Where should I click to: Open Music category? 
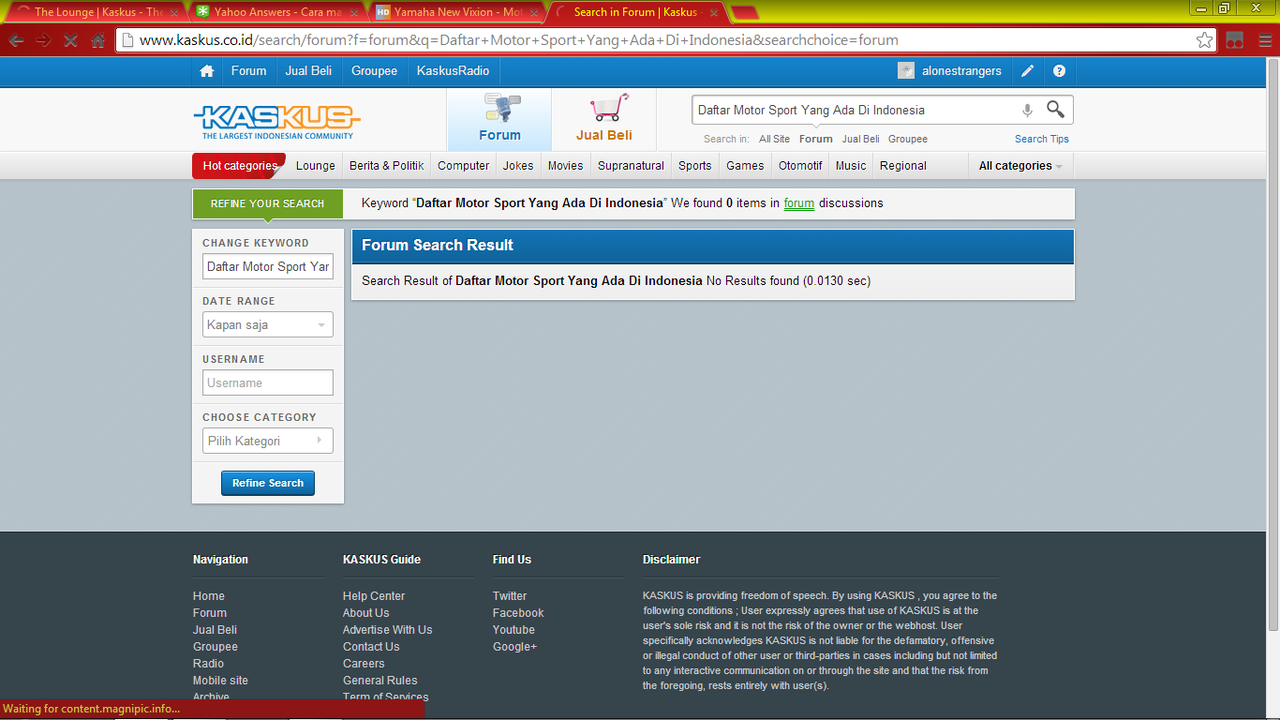tap(851, 166)
